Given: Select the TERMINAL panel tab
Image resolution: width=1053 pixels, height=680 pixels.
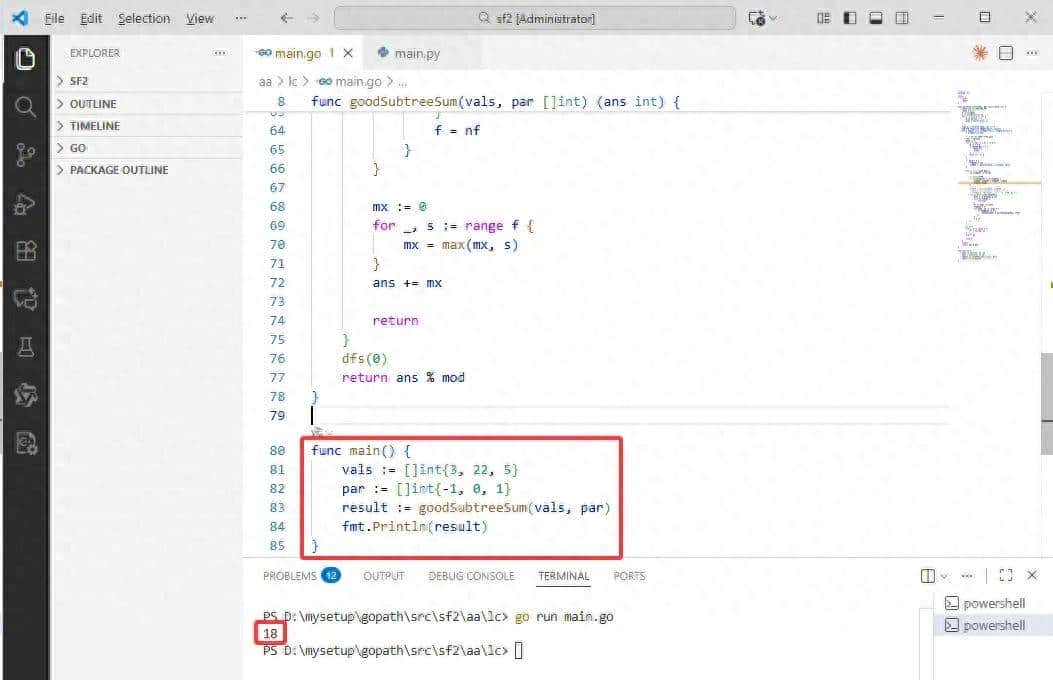Looking at the screenshot, I should click(563, 576).
